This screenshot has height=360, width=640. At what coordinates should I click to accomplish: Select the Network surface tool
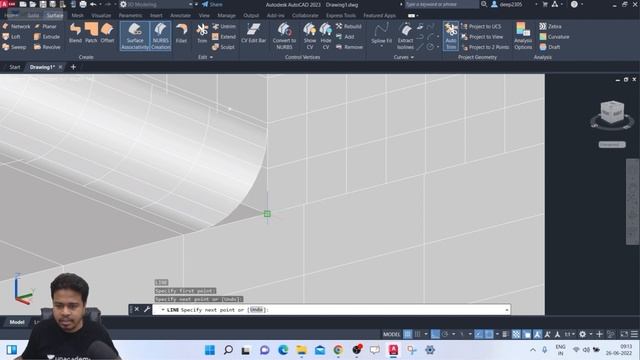[x=16, y=26]
